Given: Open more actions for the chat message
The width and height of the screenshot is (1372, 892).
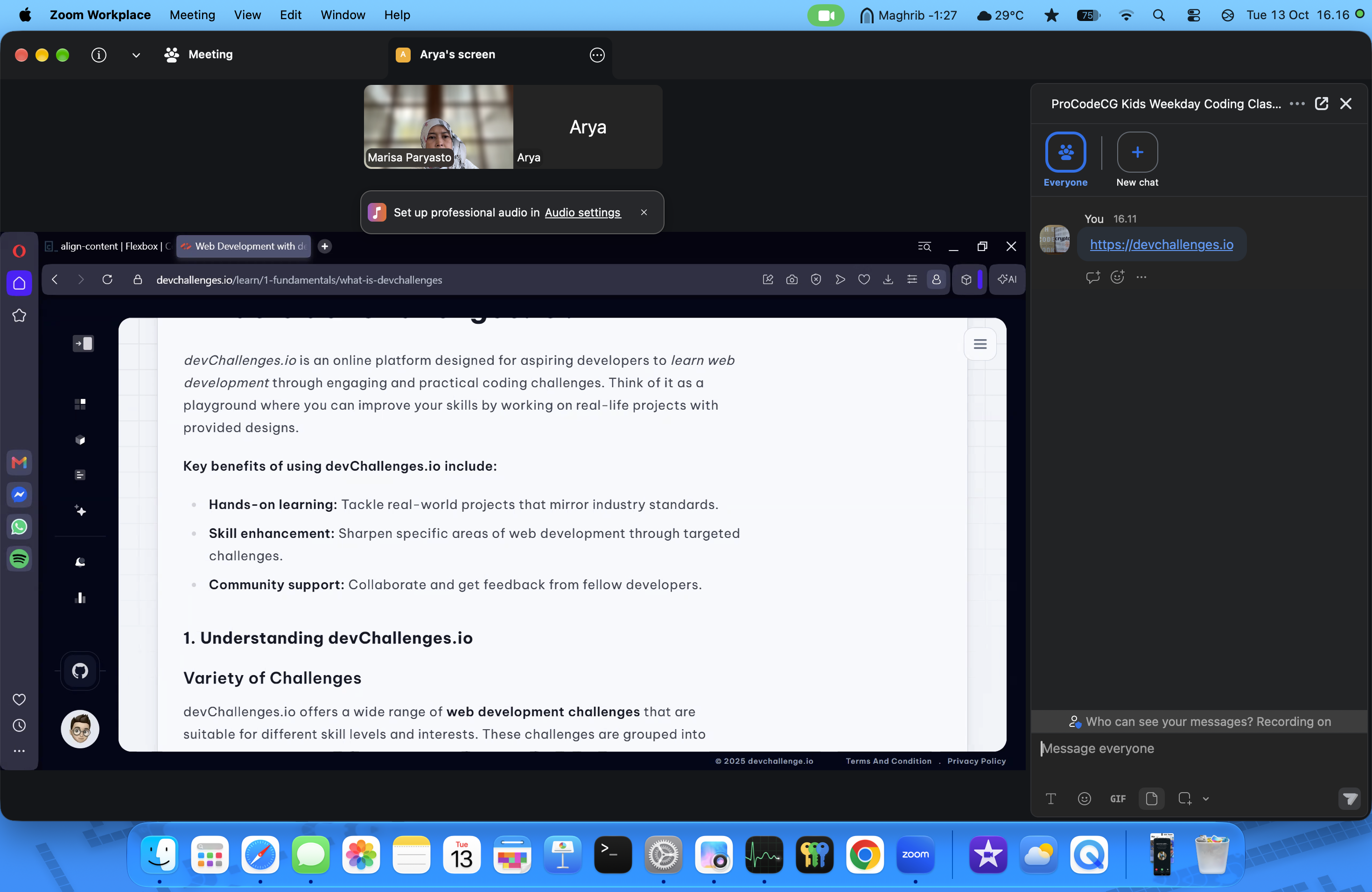Looking at the screenshot, I should coord(1141,277).
